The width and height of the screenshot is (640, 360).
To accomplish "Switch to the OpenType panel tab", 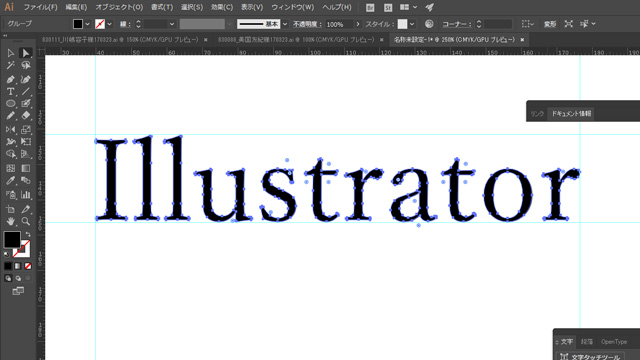I will [614, 342].
